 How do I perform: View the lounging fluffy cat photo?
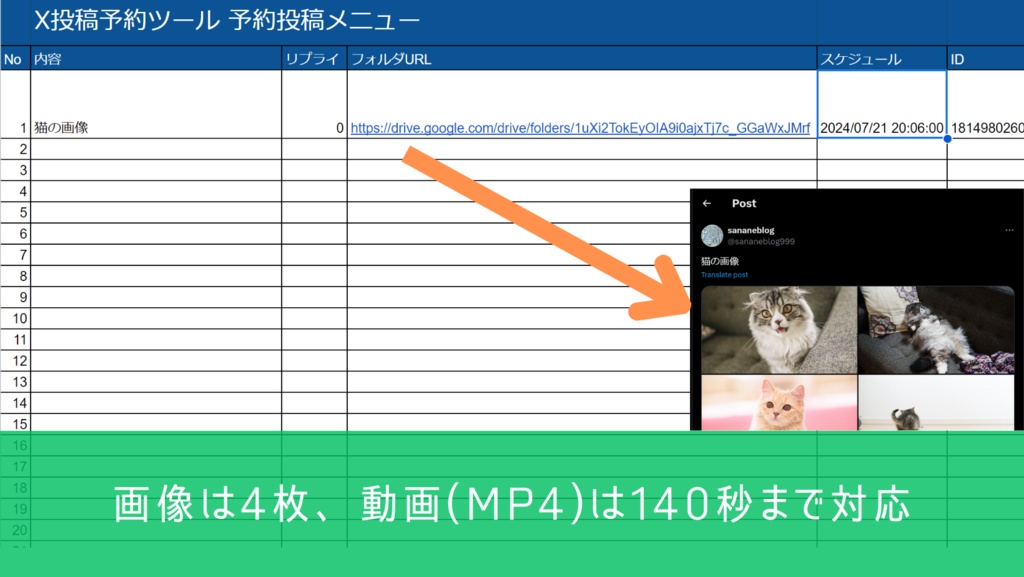[x=935, y=328]
